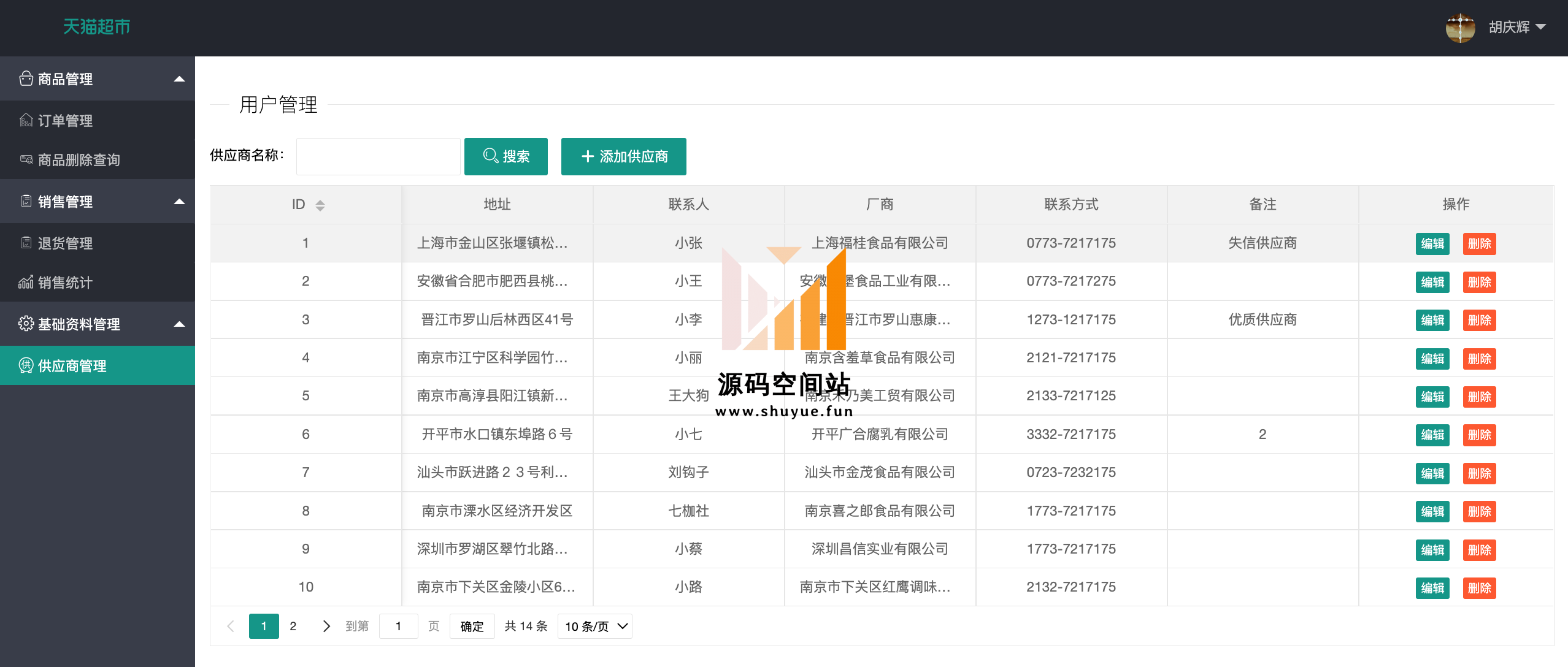The width and height of the screenshot is (1568, 667).
Task: Edit supplier row 9 (小蔡)
Action: pyautogui.click(x=1432, y=550)
